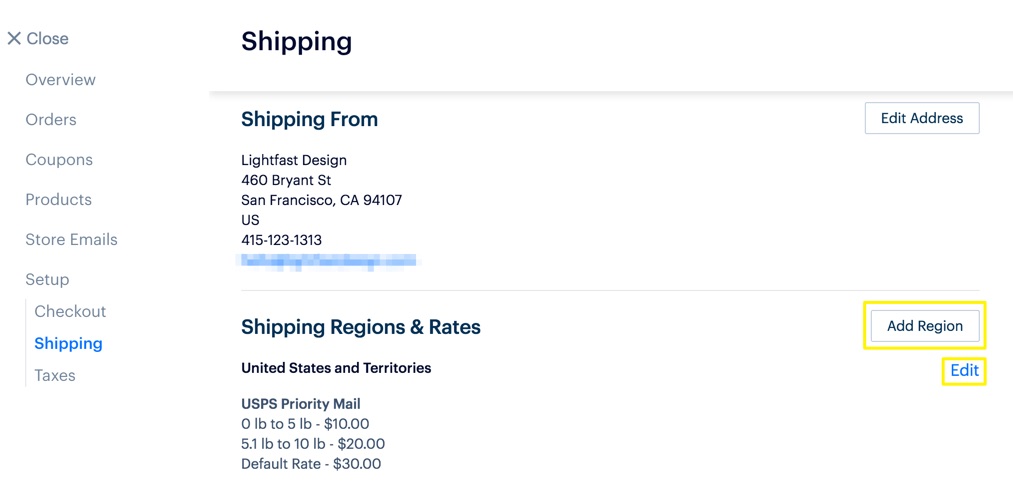Click the Default Rate $30.00 line
The width and height of the screenshot is (1013, 489).
coord(311,464)
